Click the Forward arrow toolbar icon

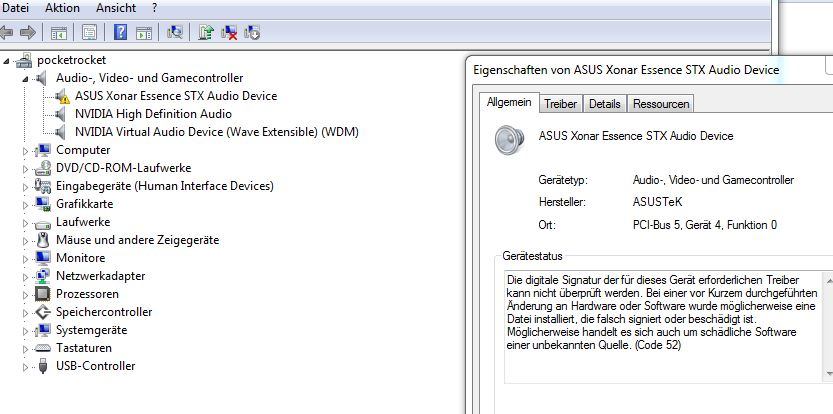click(x=28, y=33)
